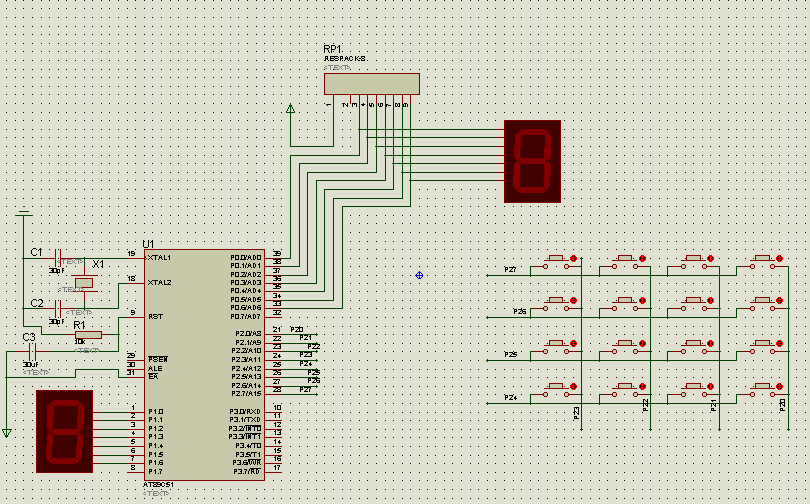The image size is (810, 504).
Task: Click the P3.0/RXD pin label
Action: 245,411
